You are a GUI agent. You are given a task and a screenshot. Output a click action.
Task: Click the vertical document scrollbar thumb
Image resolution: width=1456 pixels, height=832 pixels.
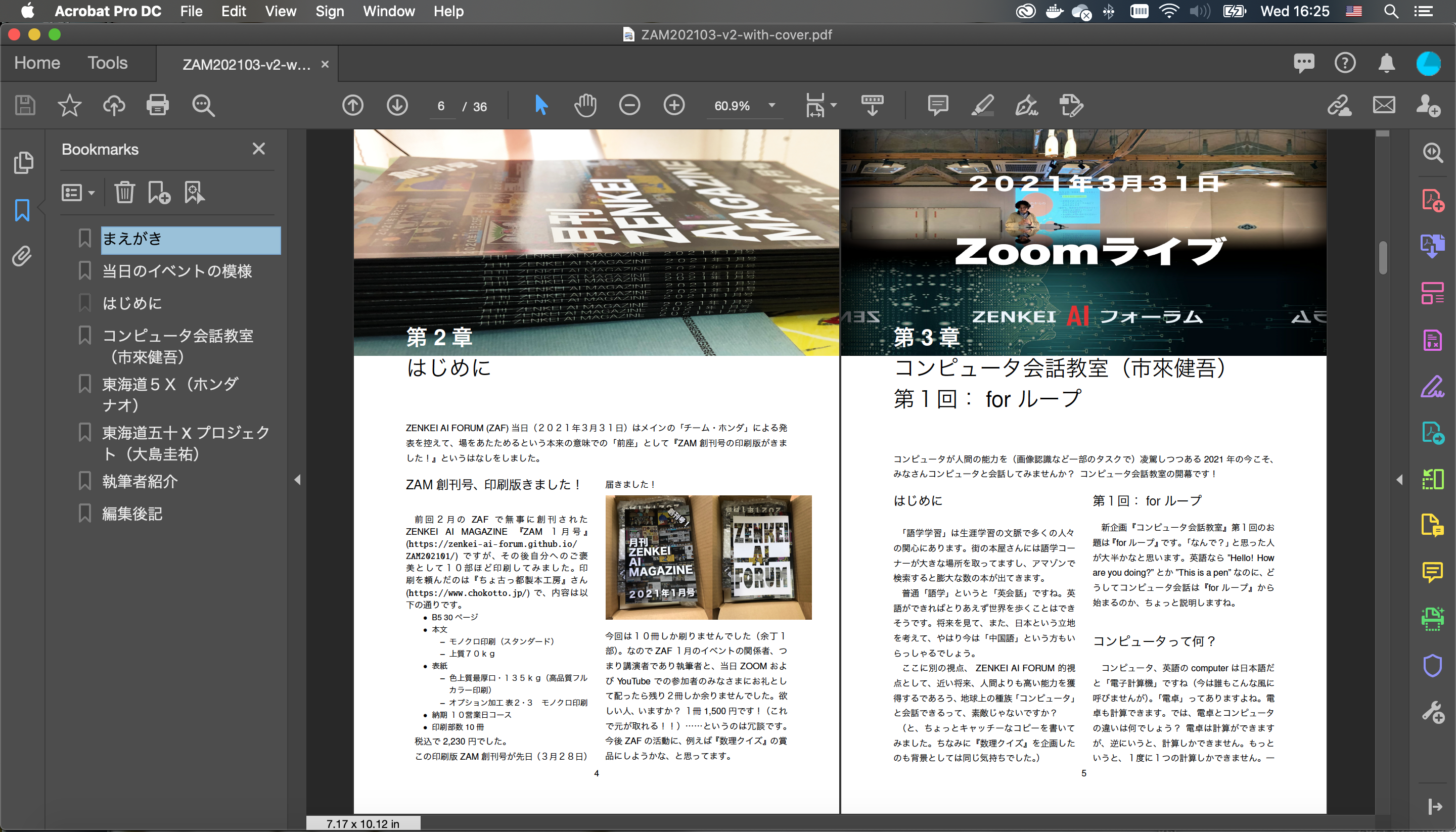(x=1383, y=258)
